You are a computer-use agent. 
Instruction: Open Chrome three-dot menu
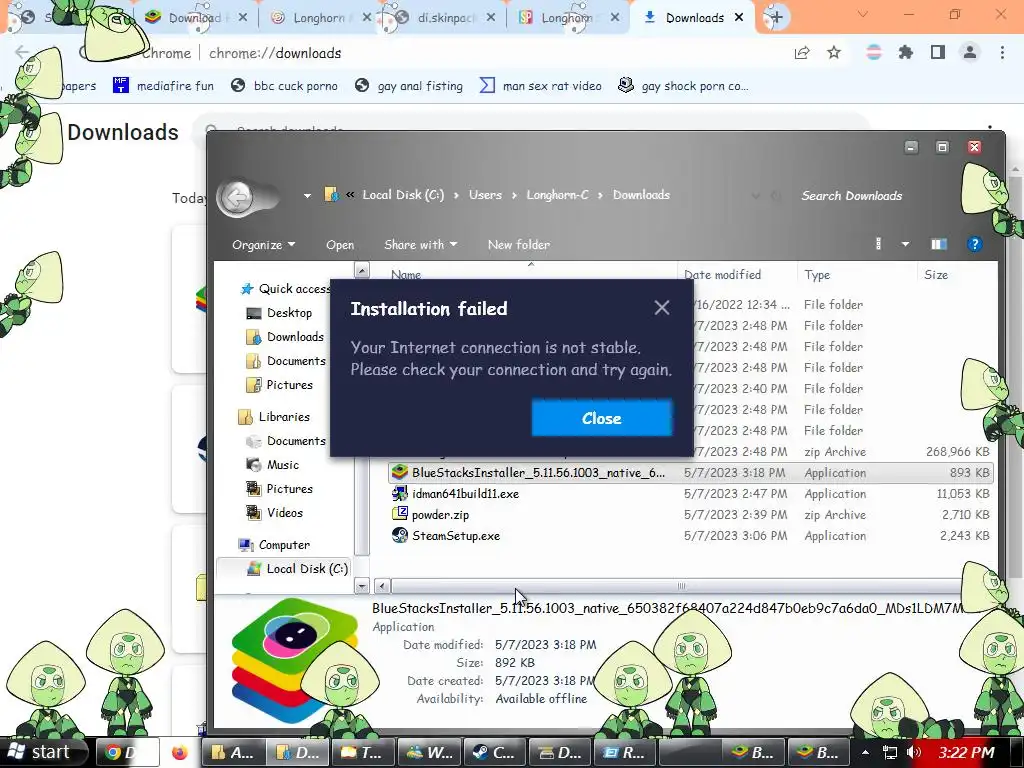point(1002,53)
